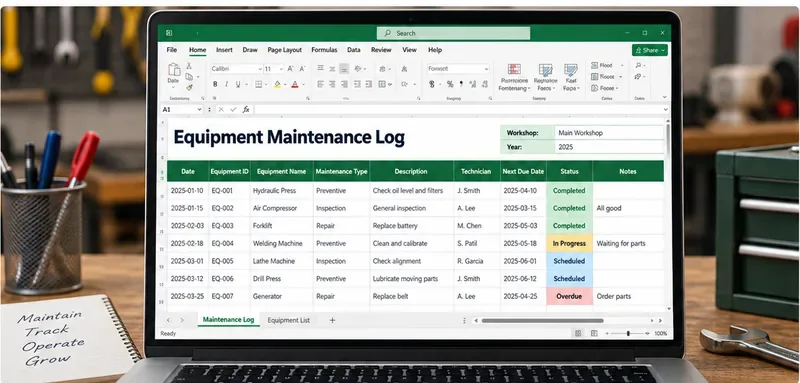Click the Insert Function fx icon
The image size is (800, 383).
[x=246, y=109]
